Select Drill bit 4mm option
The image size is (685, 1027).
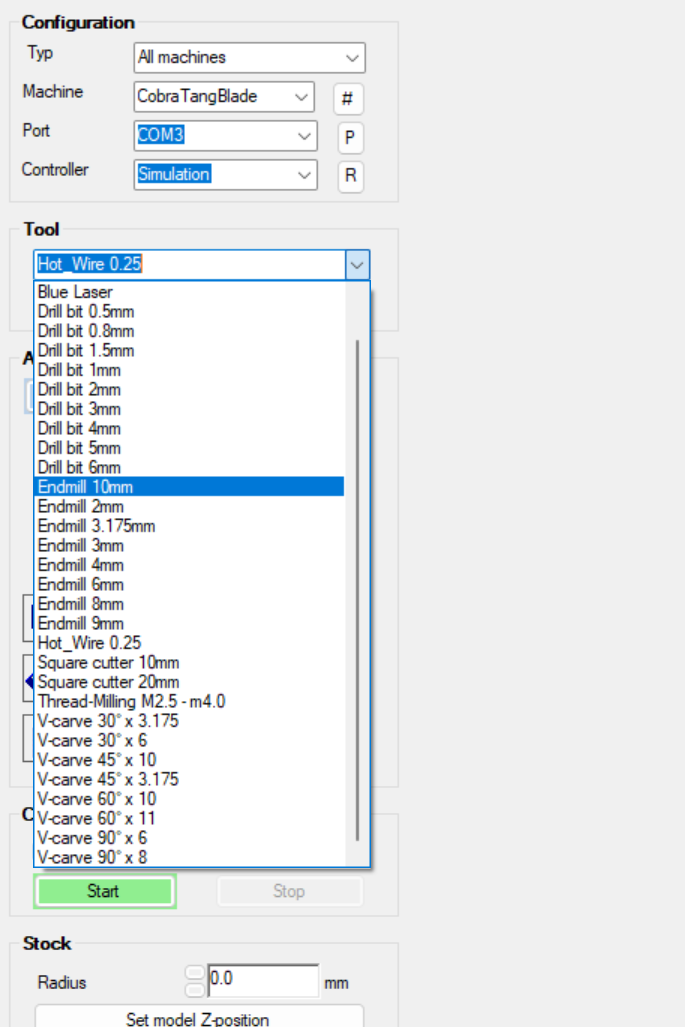(189, 428)
